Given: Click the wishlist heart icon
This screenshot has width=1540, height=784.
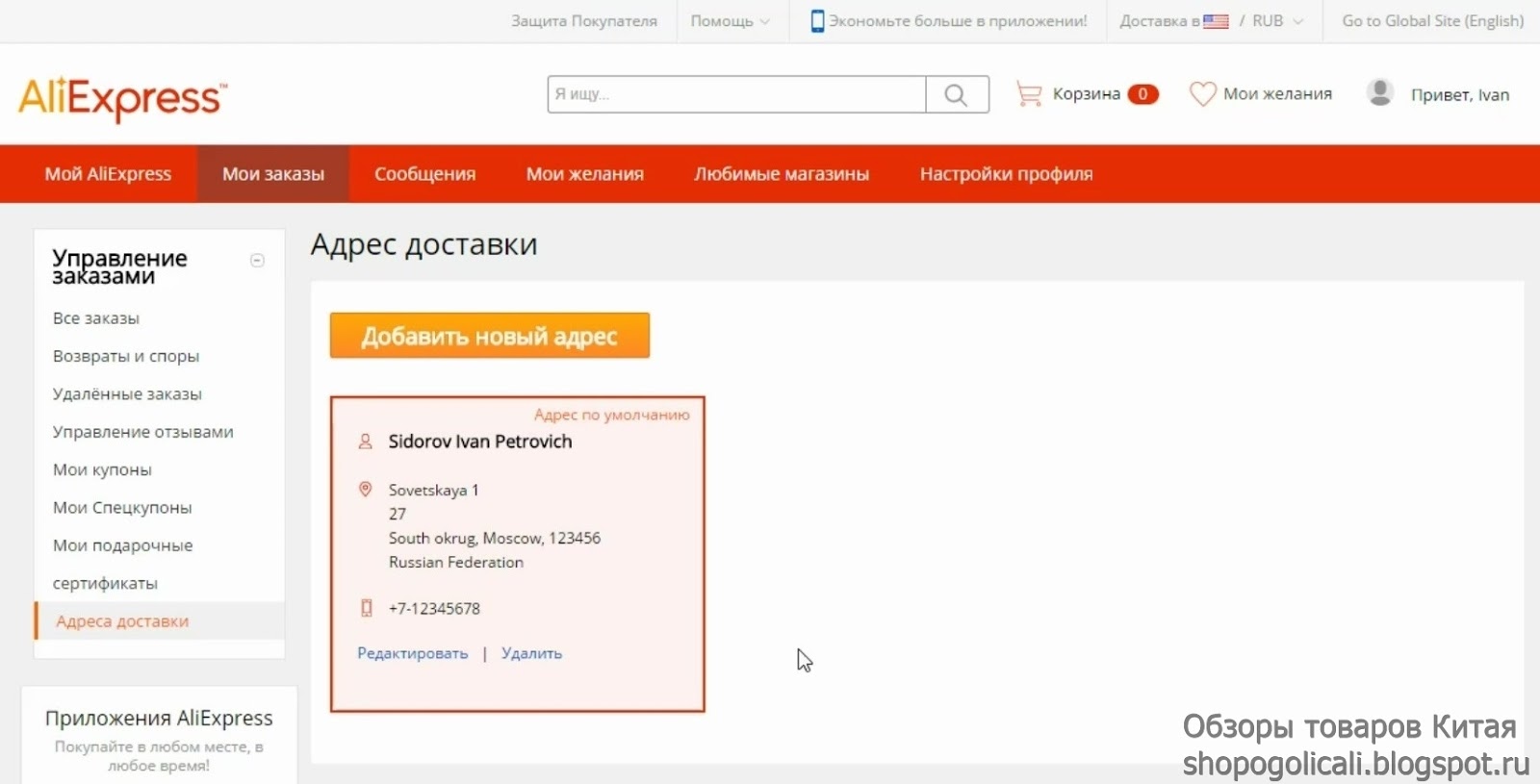Looking at the screenshot, I should [x=1202, y=94].
